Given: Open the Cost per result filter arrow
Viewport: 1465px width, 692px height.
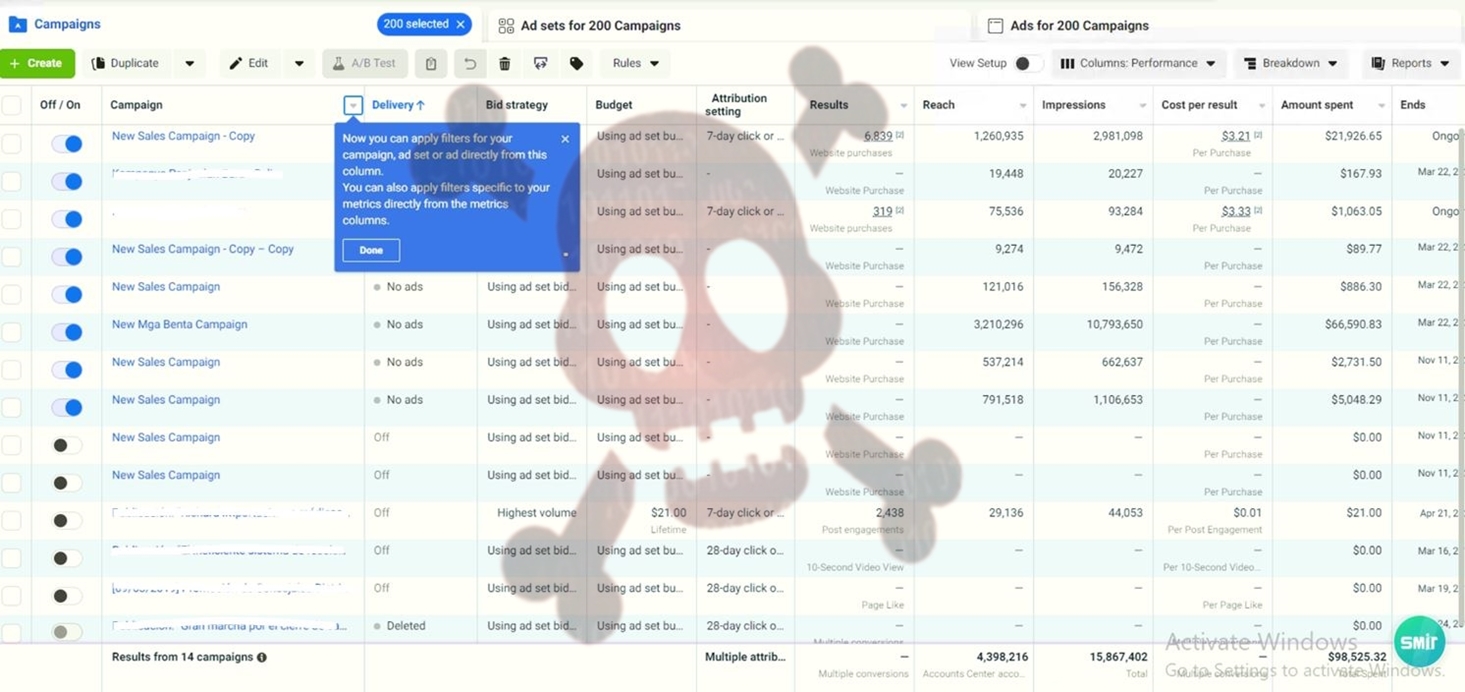Looking at the screenshot, I should pyautogui.click(x=1262, y=105).
